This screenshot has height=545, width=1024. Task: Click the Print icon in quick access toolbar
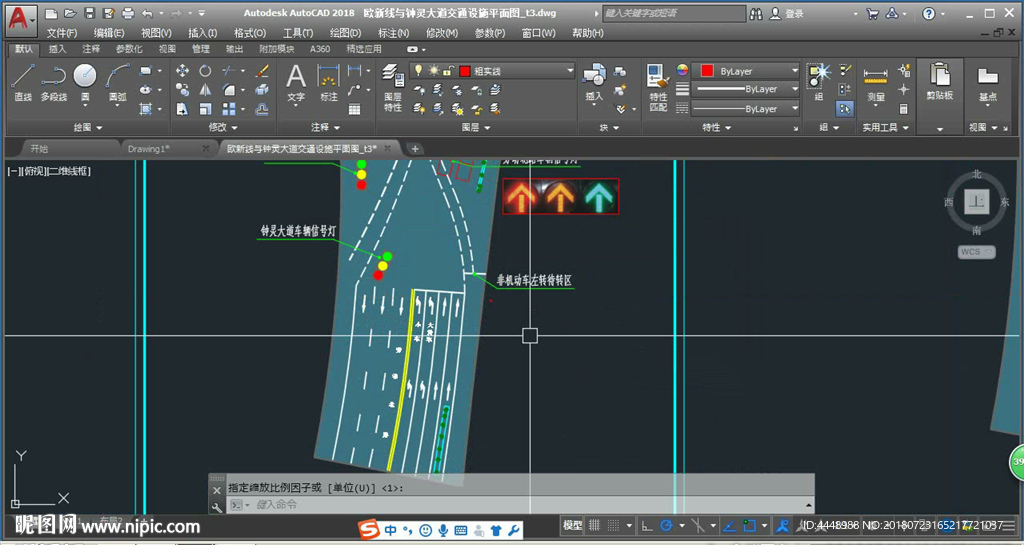(x=128, y=13)
